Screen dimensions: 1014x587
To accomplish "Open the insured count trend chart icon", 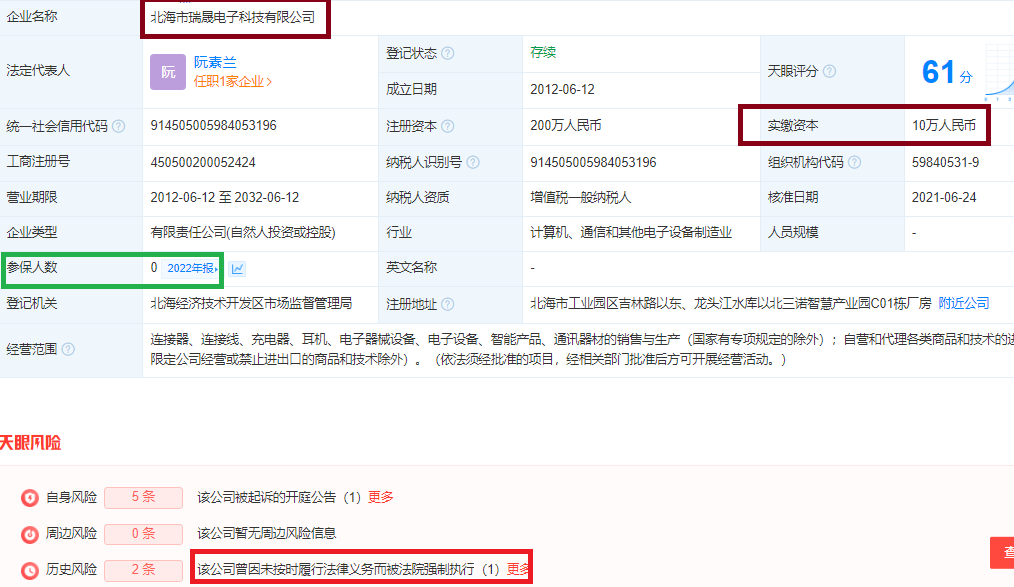I will click(237, 268).
